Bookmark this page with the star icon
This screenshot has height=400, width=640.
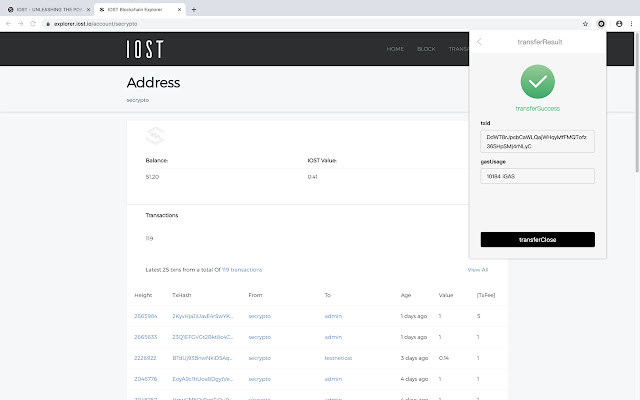pos(585,24)
